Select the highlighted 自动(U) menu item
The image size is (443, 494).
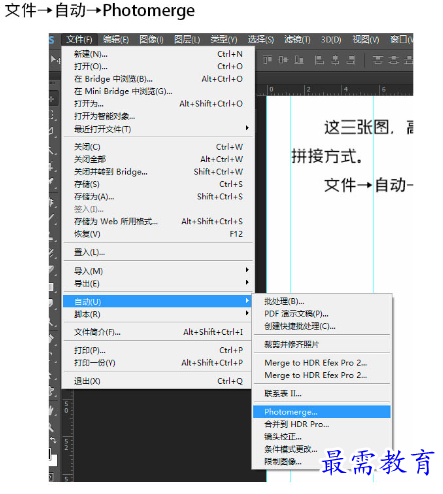157,301
